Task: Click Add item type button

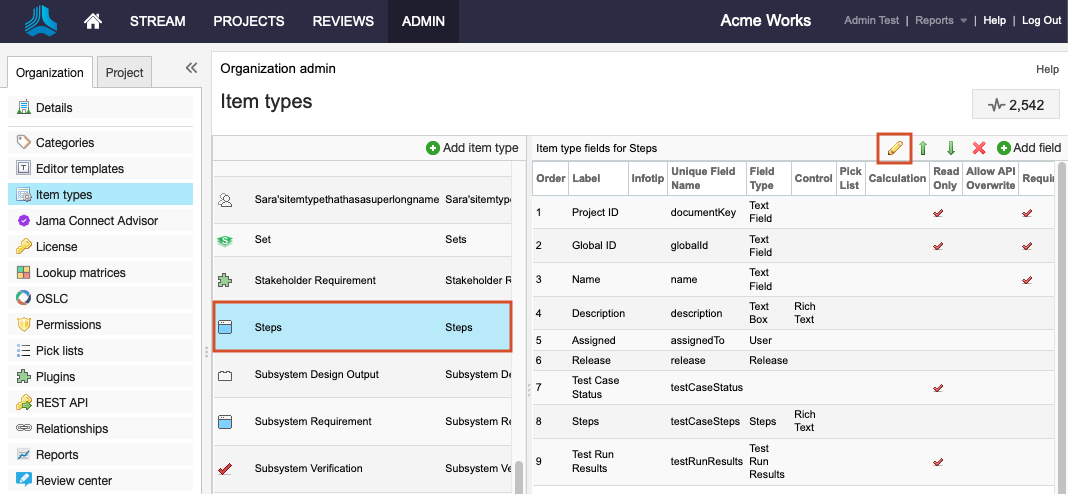Action: pos(472,148)
